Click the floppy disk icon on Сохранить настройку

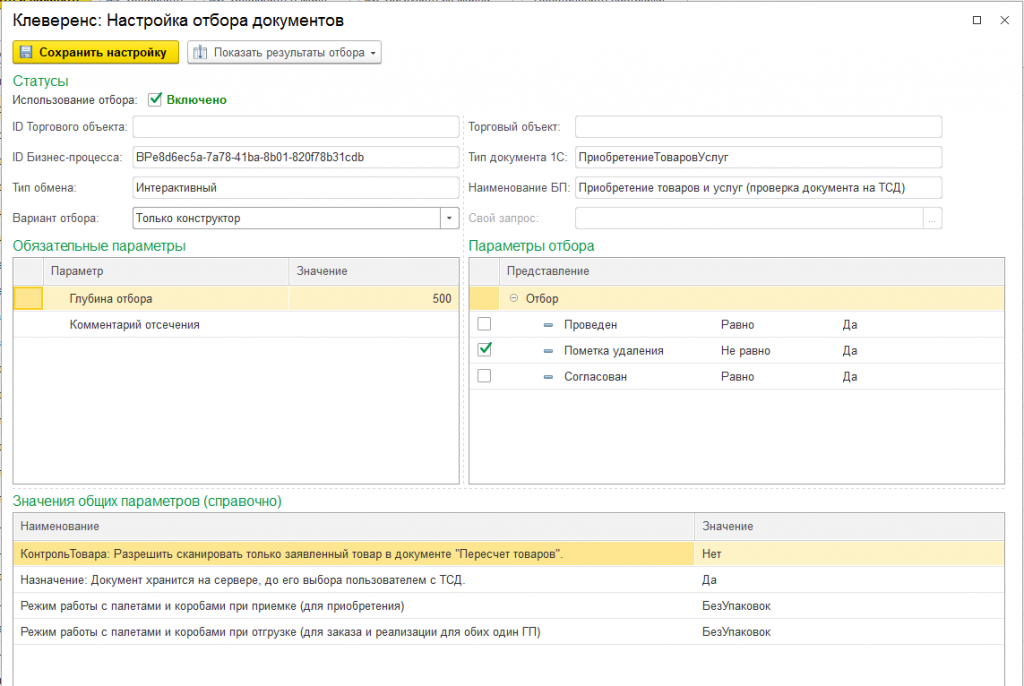(x=26, y=52)
